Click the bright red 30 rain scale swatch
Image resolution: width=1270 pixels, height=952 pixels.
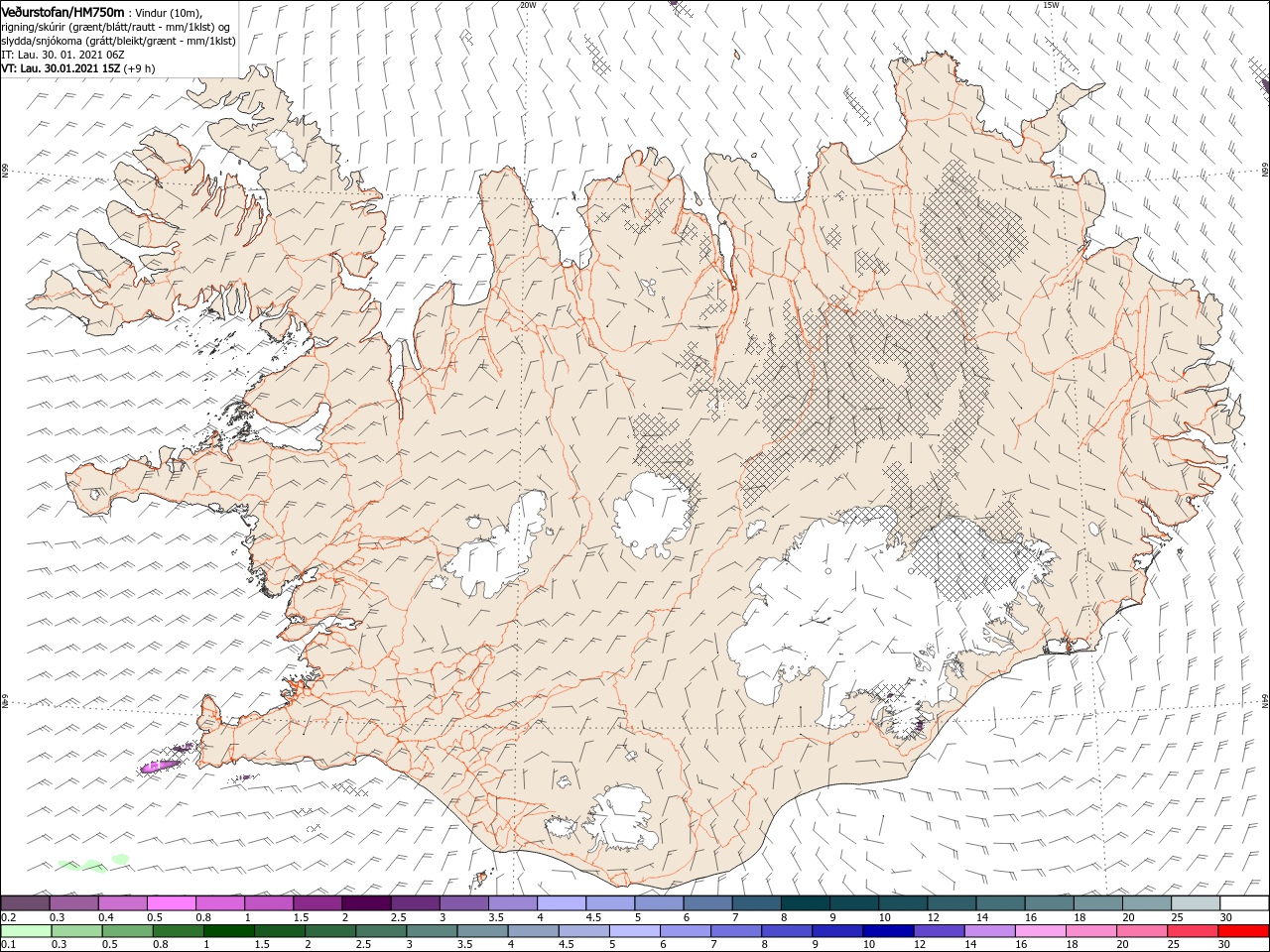click(x=1242, y=931)
